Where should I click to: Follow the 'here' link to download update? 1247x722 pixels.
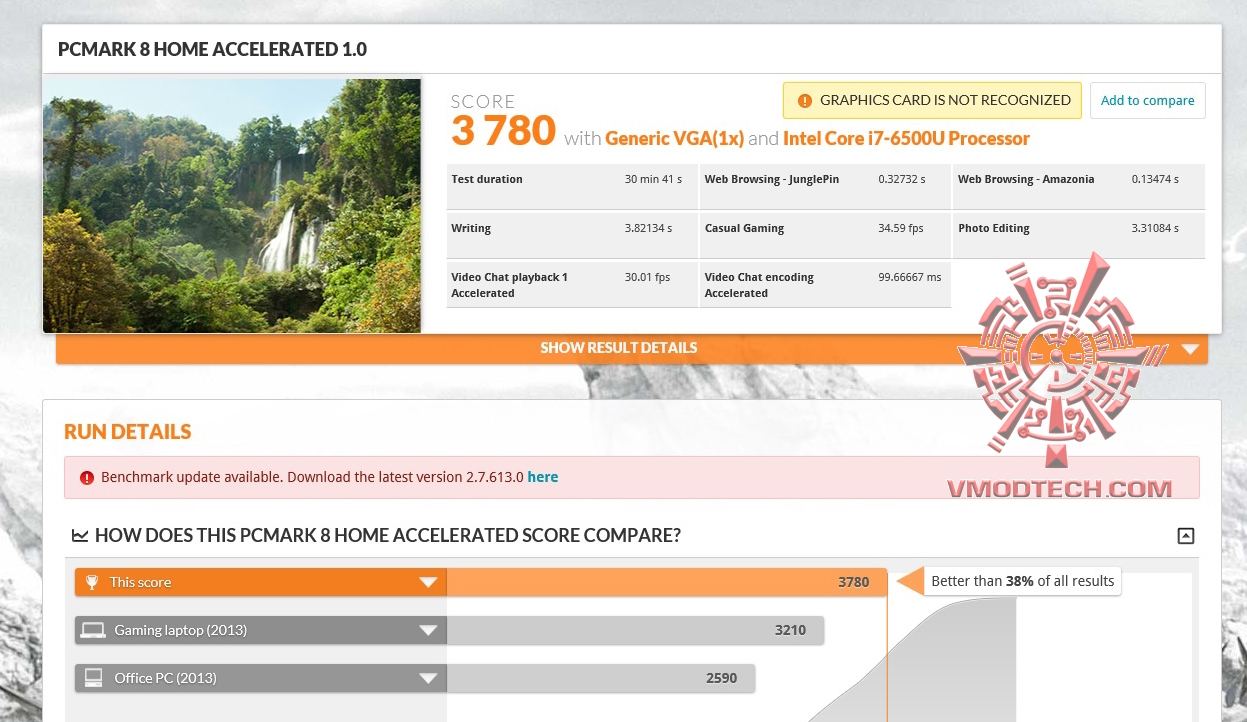(543, 477)
